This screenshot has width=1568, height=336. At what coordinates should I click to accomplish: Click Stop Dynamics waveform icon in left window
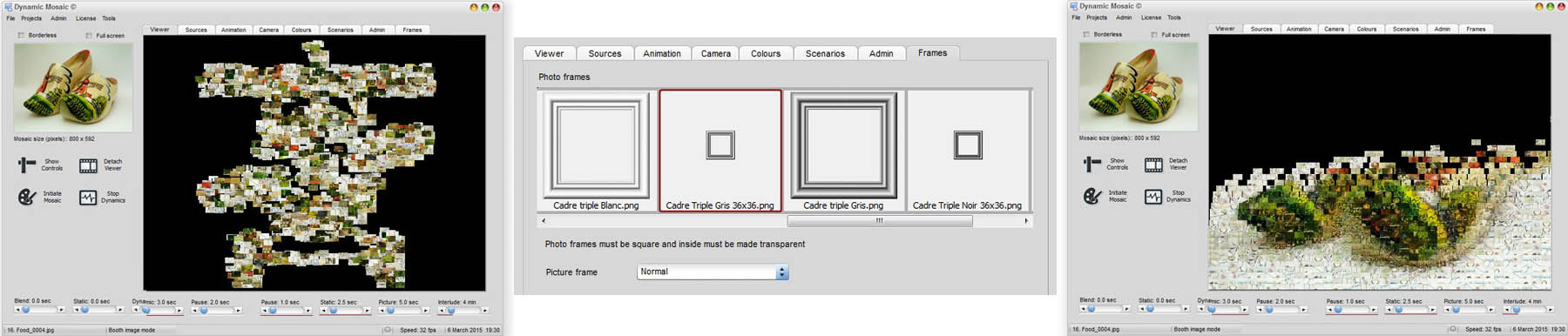click(88, 198)
